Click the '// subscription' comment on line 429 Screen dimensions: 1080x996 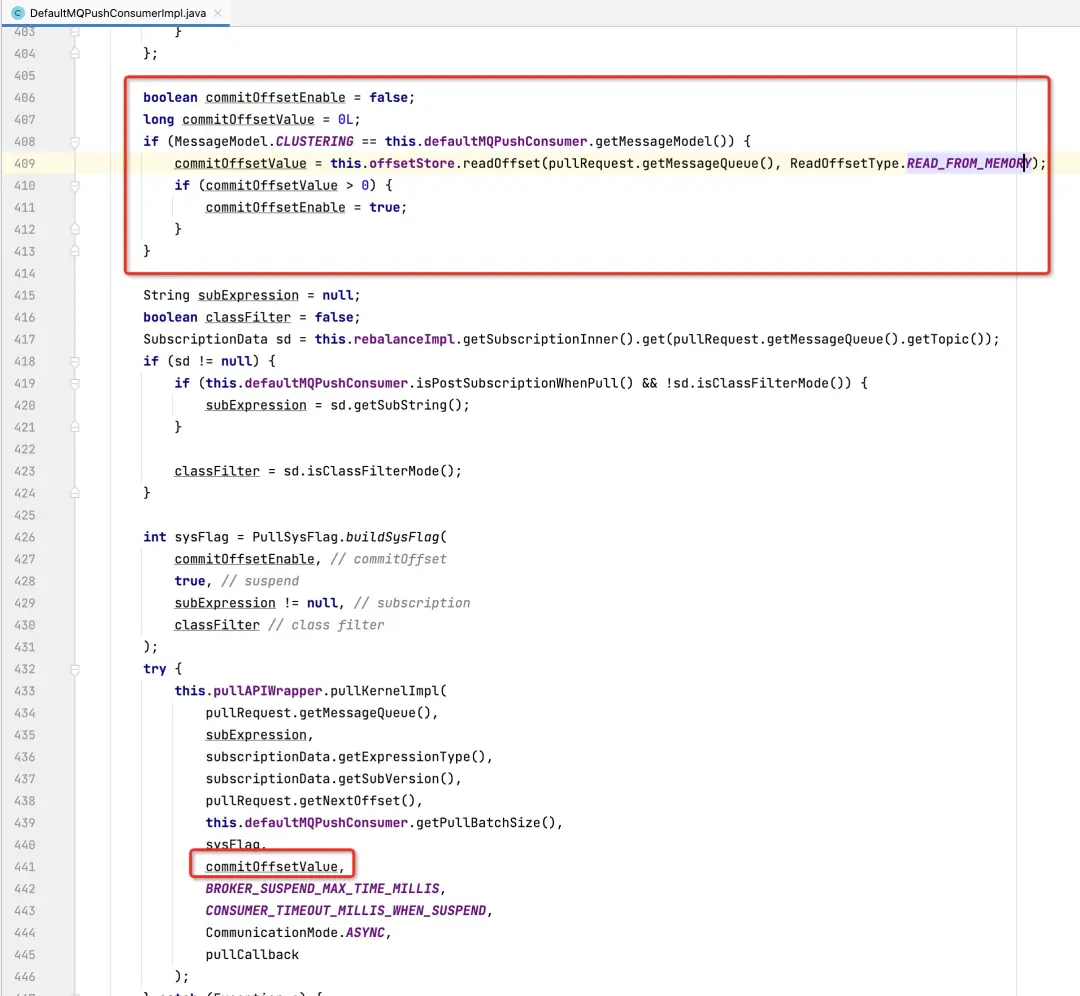[412, 603]
